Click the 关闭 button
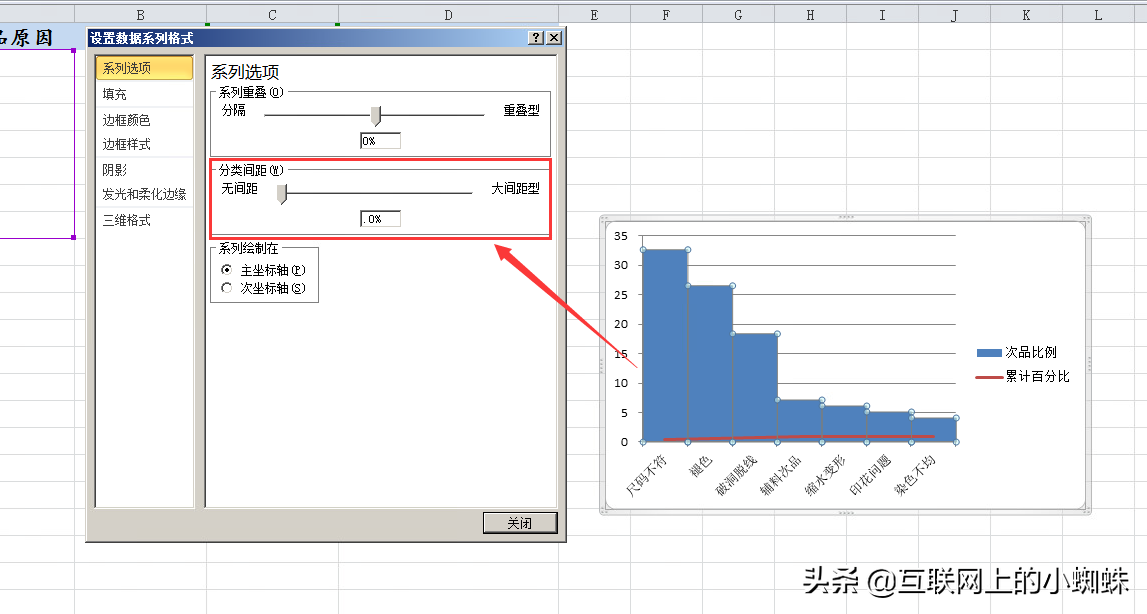This screenshot has width=1147, height=614. pos(519,523)
